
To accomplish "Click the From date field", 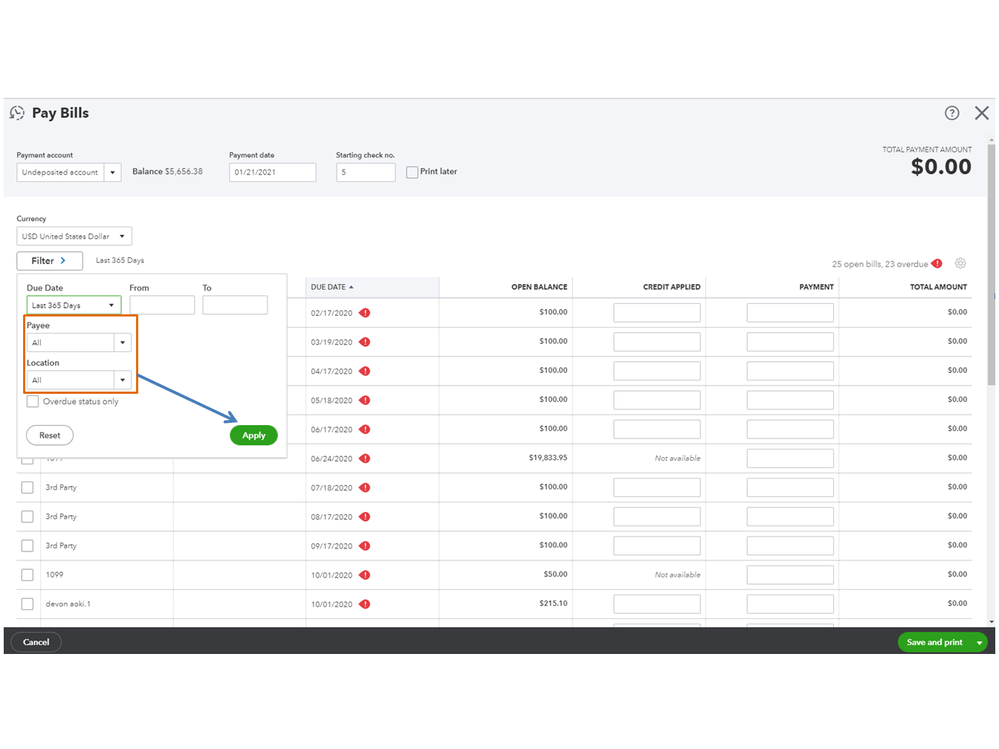I will click(162, 305).
